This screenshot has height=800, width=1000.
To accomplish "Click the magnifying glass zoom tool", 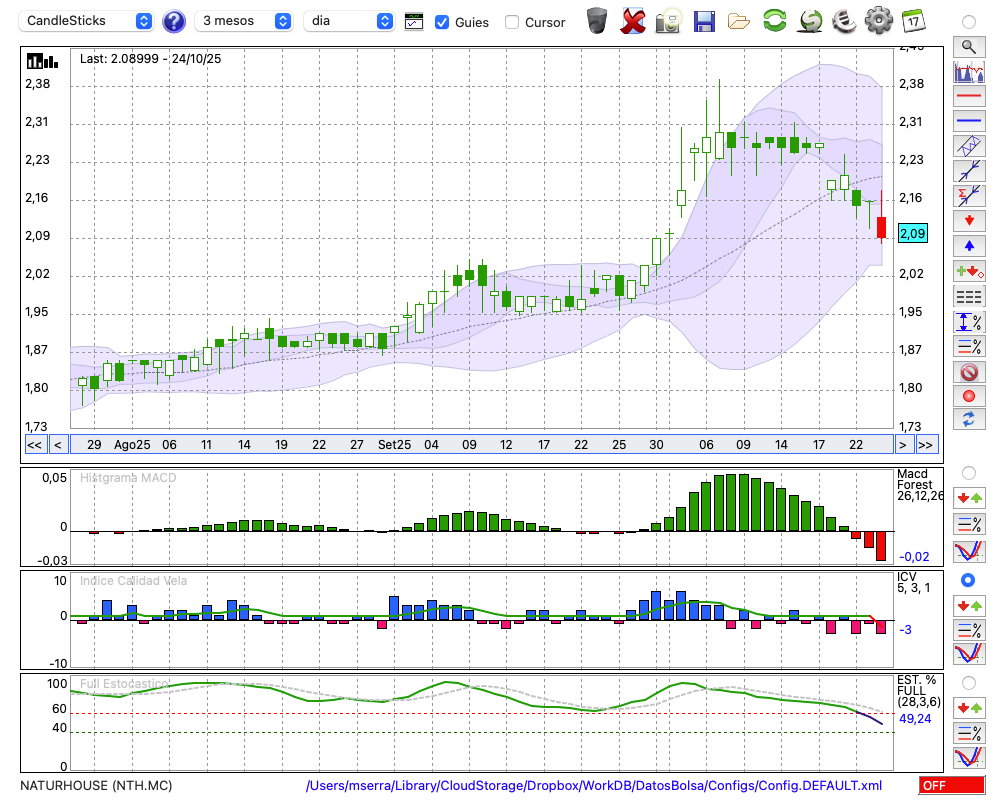I will tap(968, 46).
